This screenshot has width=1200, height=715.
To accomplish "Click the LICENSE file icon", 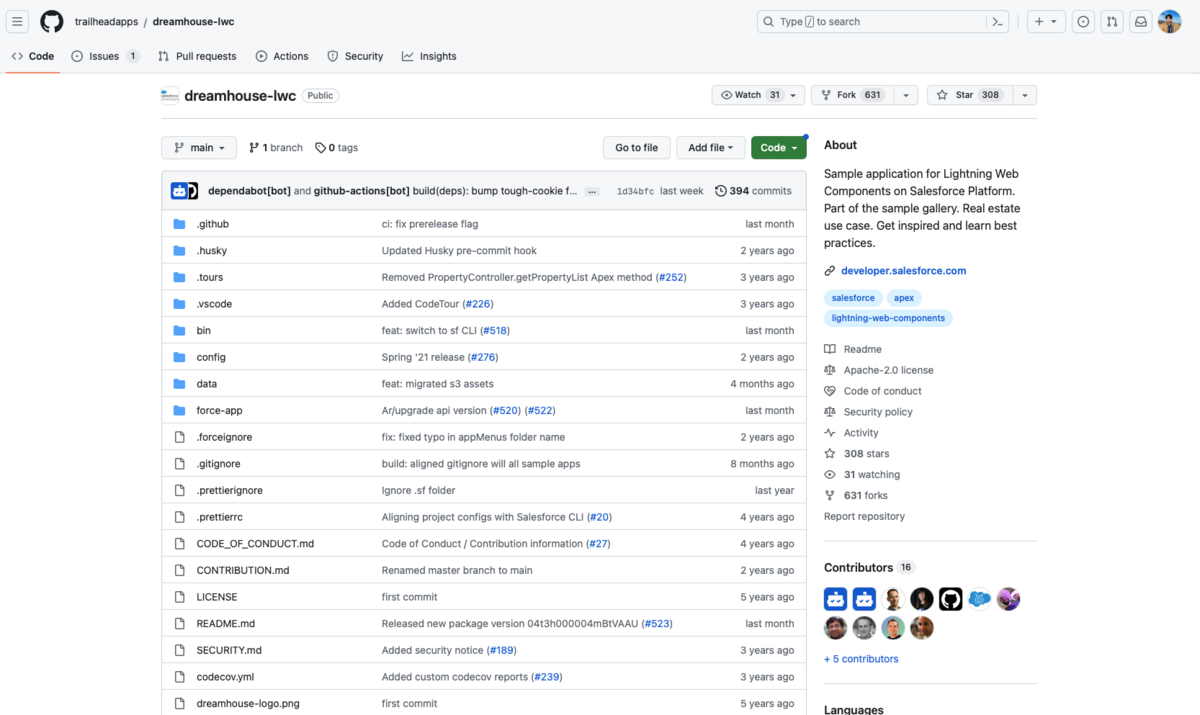I will 180,597.
